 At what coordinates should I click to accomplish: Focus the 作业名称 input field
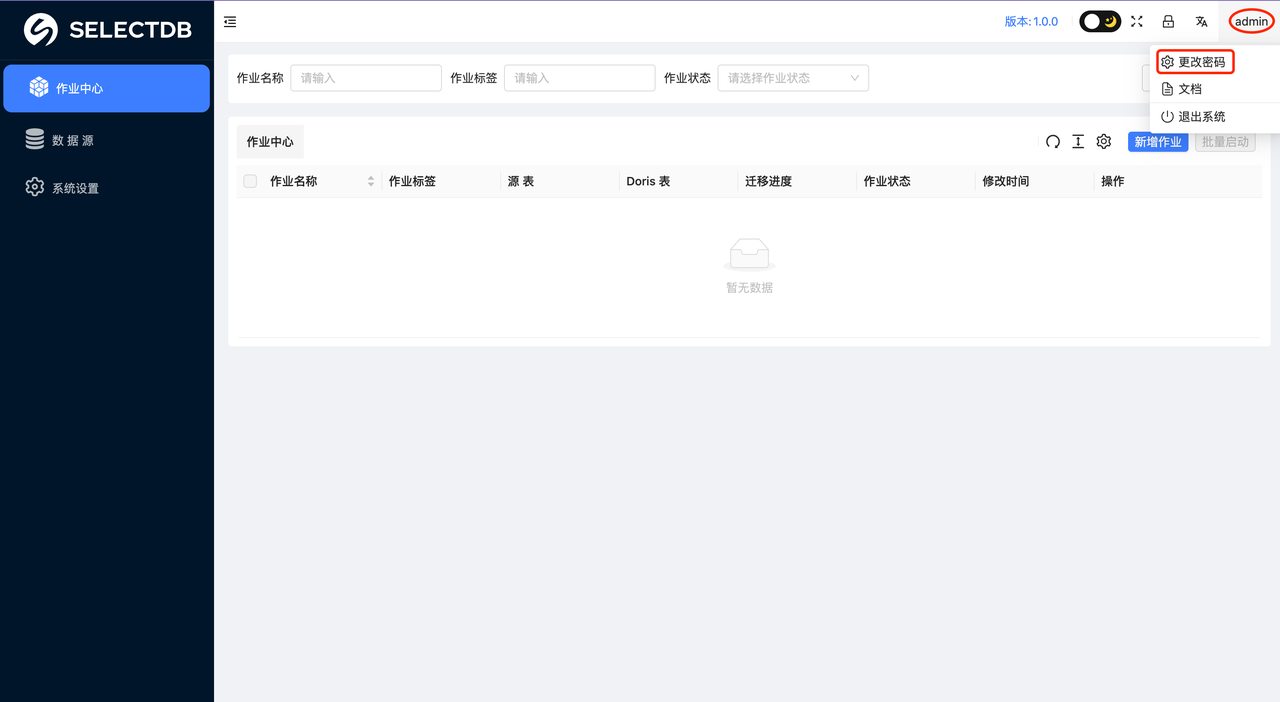[366, 78]
